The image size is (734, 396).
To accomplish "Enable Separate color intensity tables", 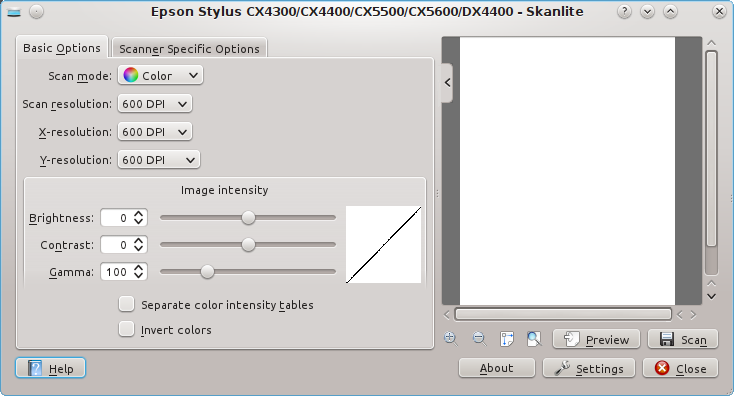I will 126,304.
